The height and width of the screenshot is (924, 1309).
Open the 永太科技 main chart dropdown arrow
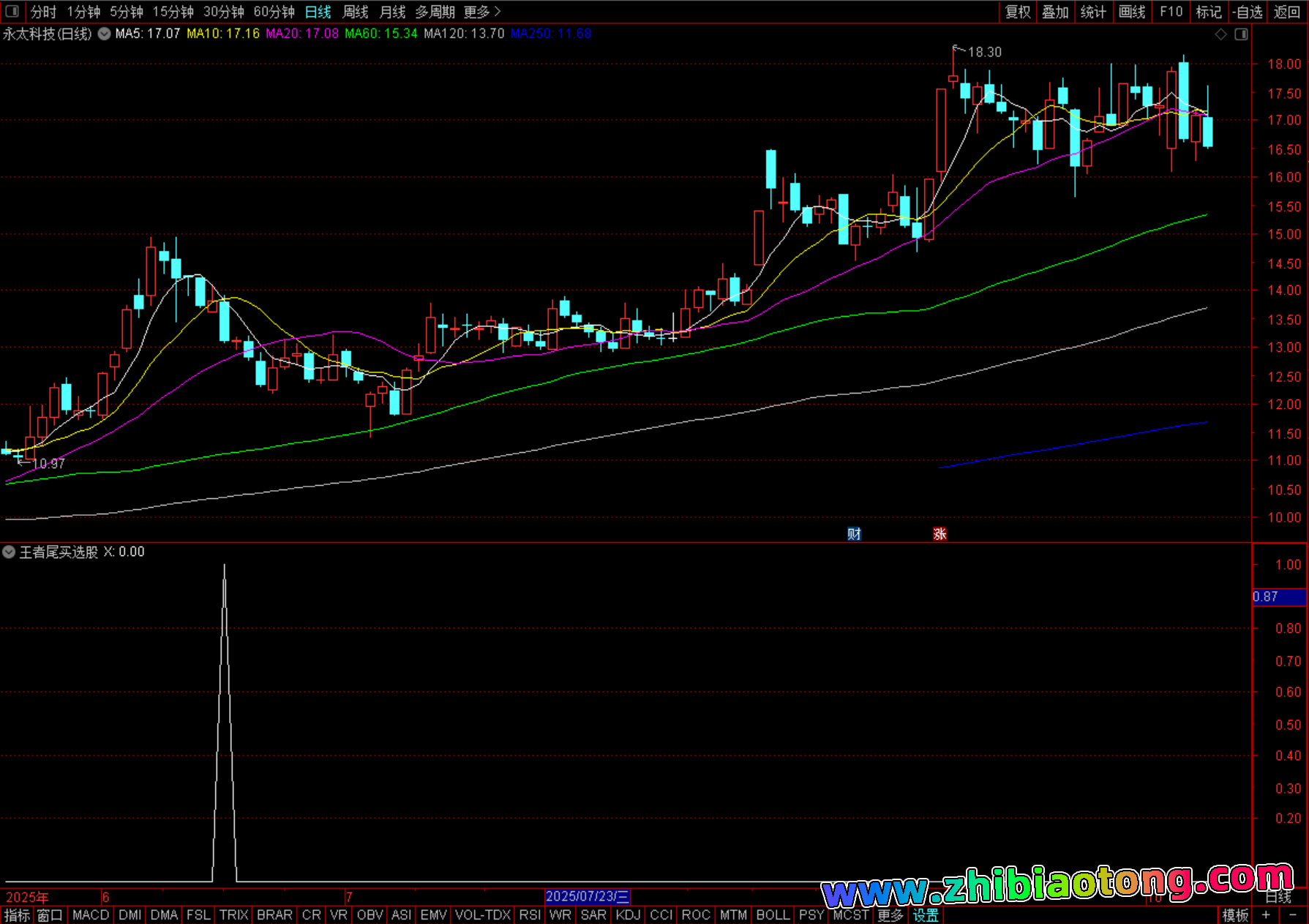tap(105, 34)
